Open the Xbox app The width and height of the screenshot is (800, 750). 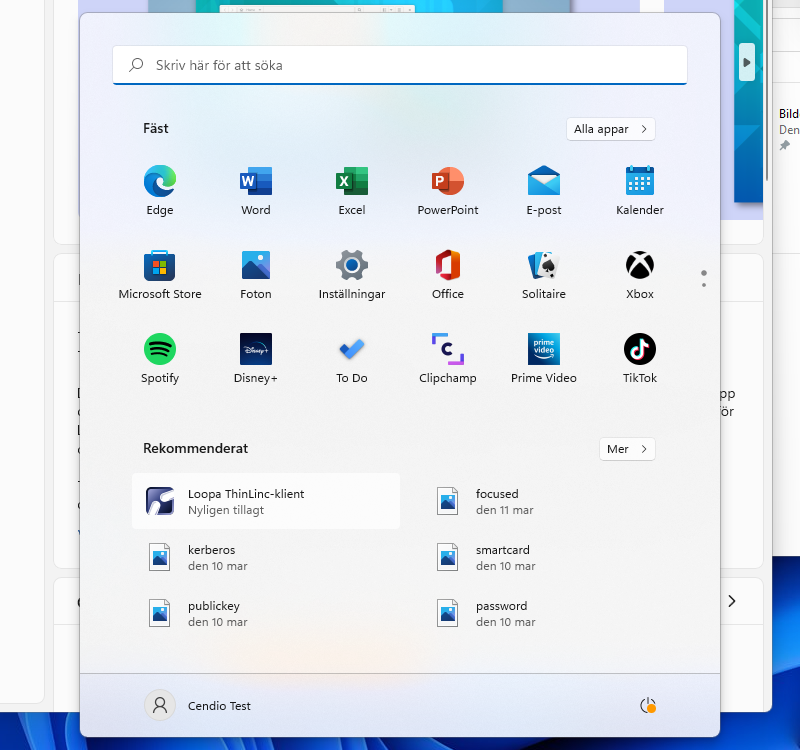click(x=639, y=274)
